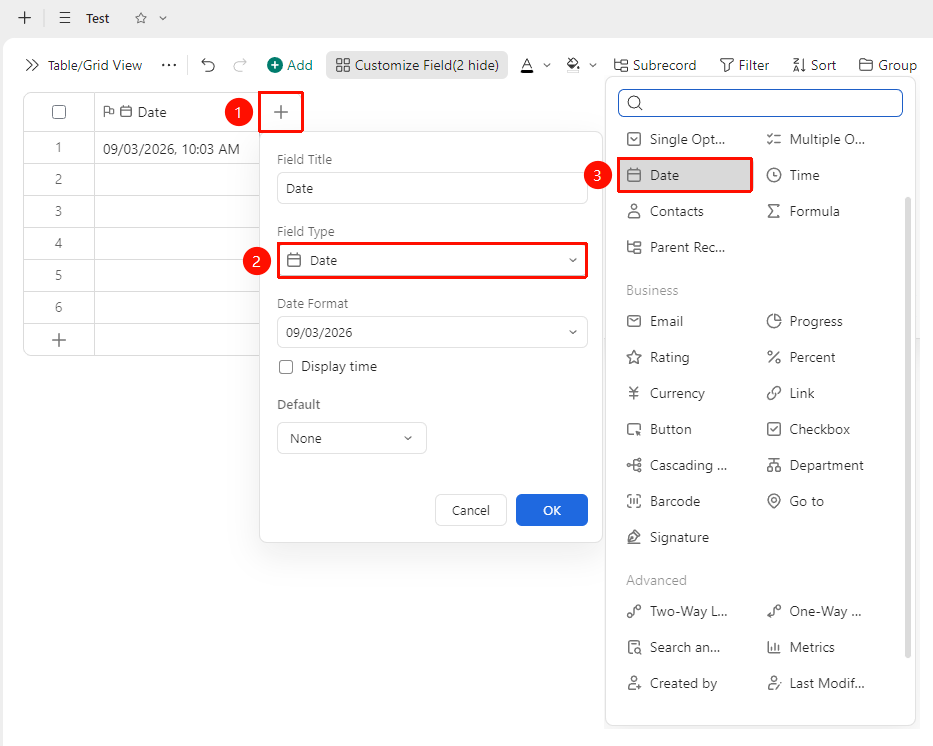Select the Email field type
The height and width of the screenshot is (746, 933).
tap(655, 321)
